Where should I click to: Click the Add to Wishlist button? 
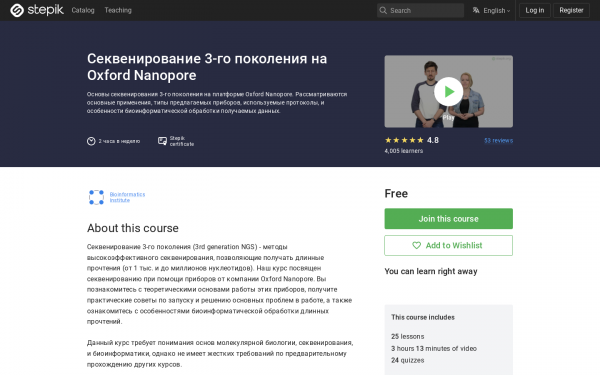click(448, 245)
